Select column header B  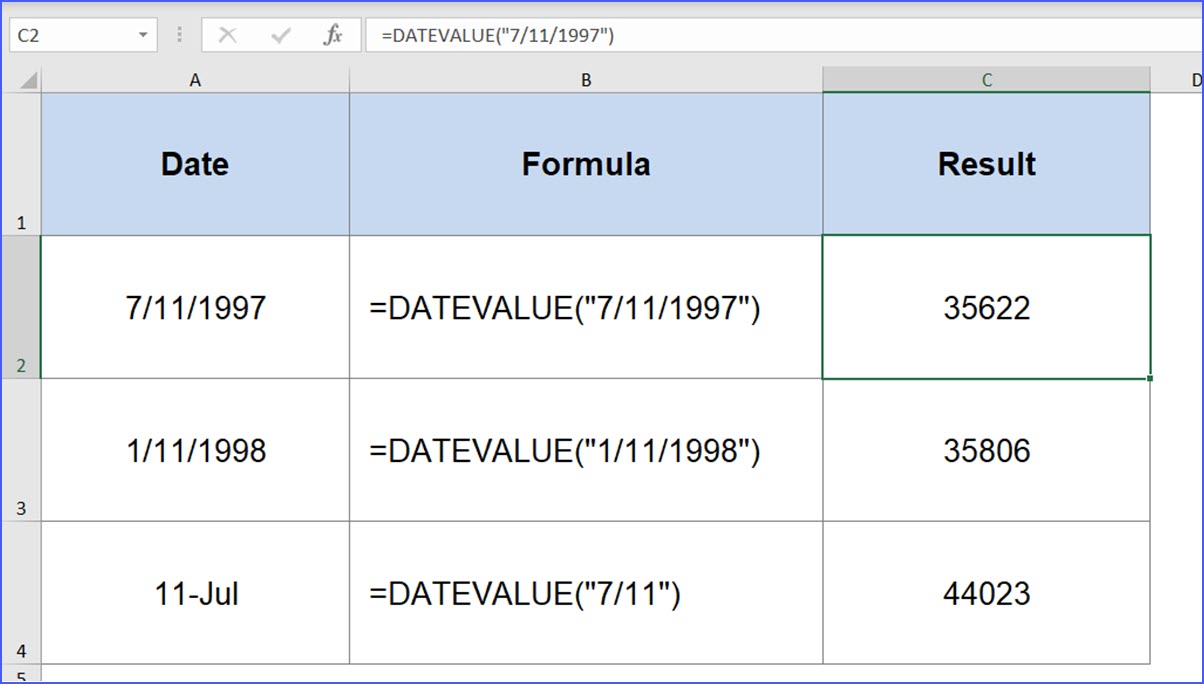click(x=586, y=79)
